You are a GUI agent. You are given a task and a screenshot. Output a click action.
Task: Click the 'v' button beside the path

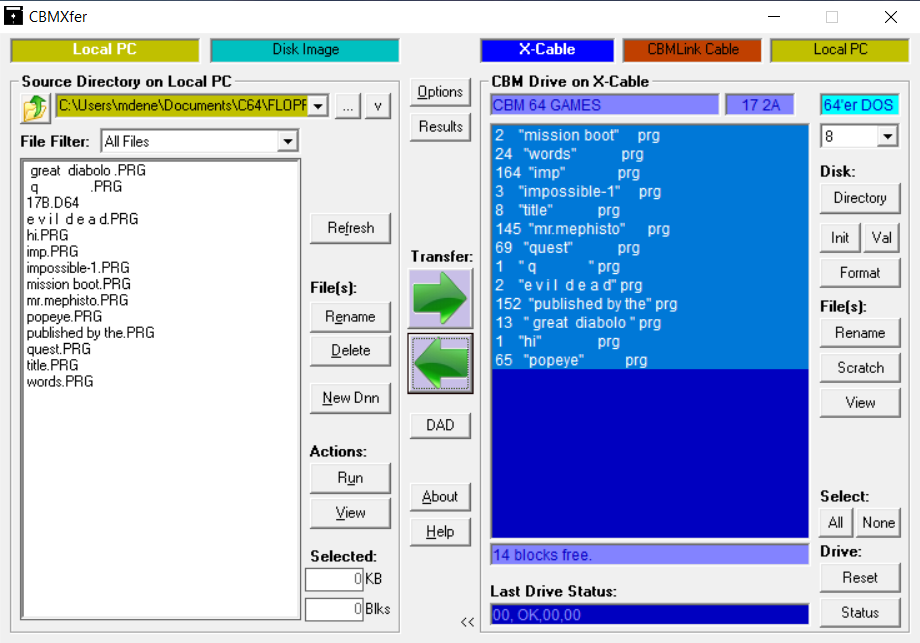(377, 107)
